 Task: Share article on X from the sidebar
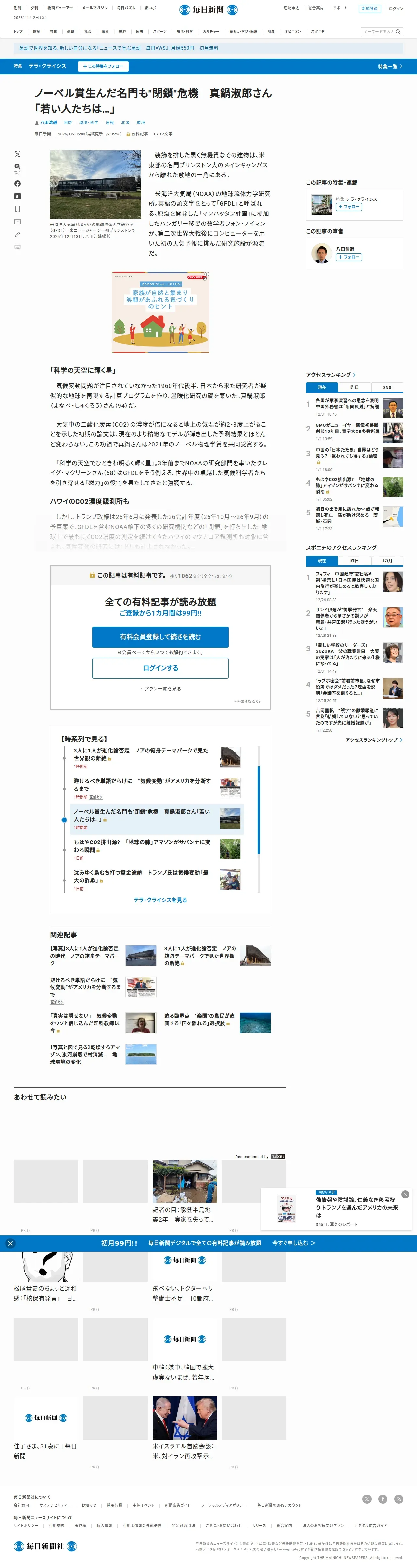point(17,154)
